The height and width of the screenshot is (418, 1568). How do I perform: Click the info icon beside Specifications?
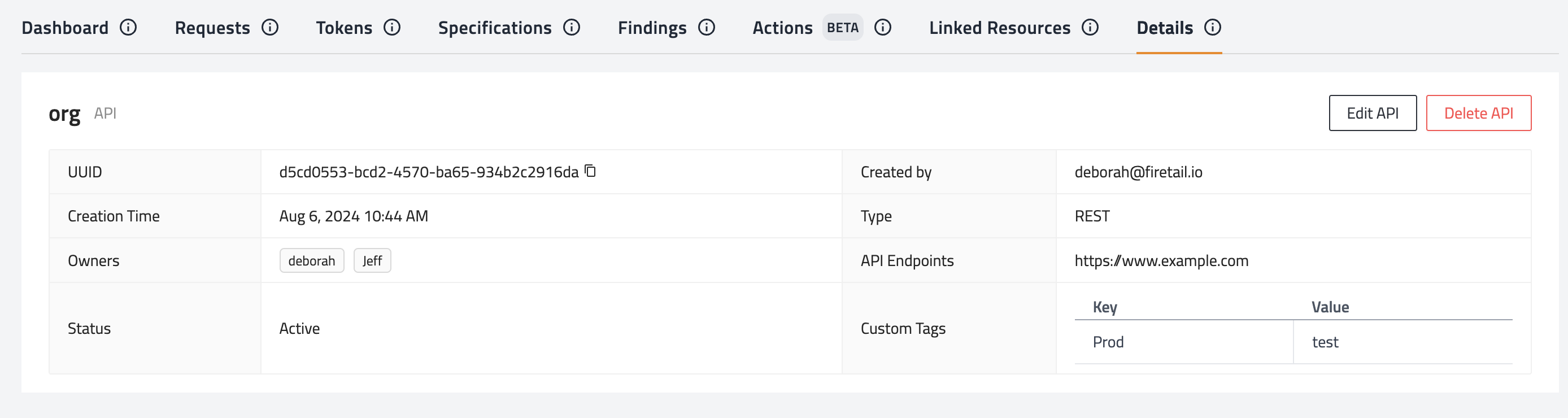(x=571, y=27)
